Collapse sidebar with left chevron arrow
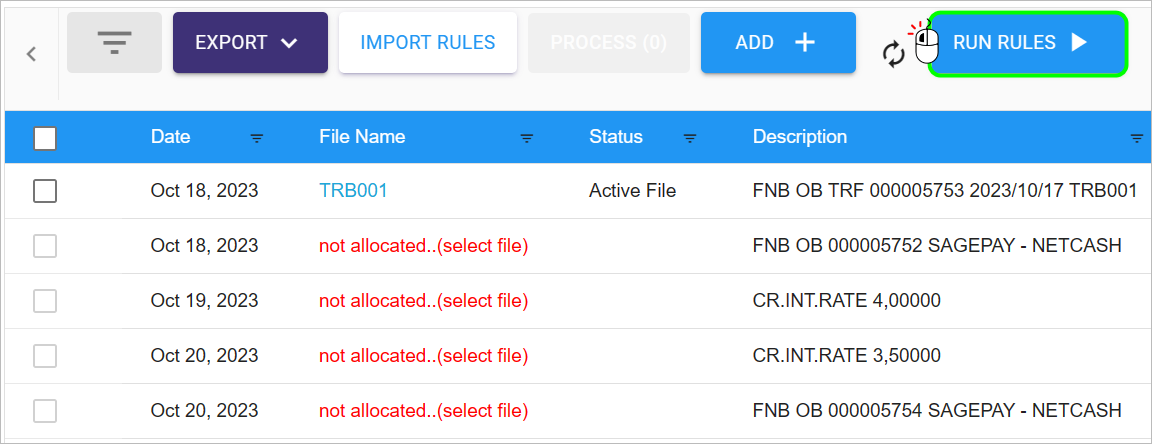 click(31, 54)
